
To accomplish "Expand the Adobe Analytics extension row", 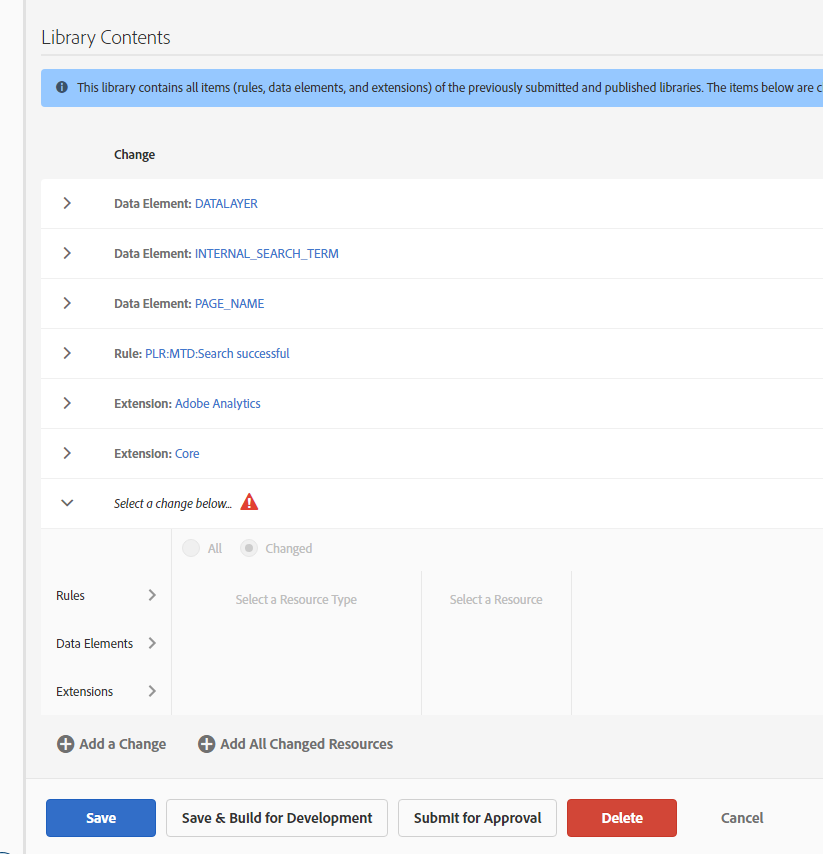I will (67, 403).
